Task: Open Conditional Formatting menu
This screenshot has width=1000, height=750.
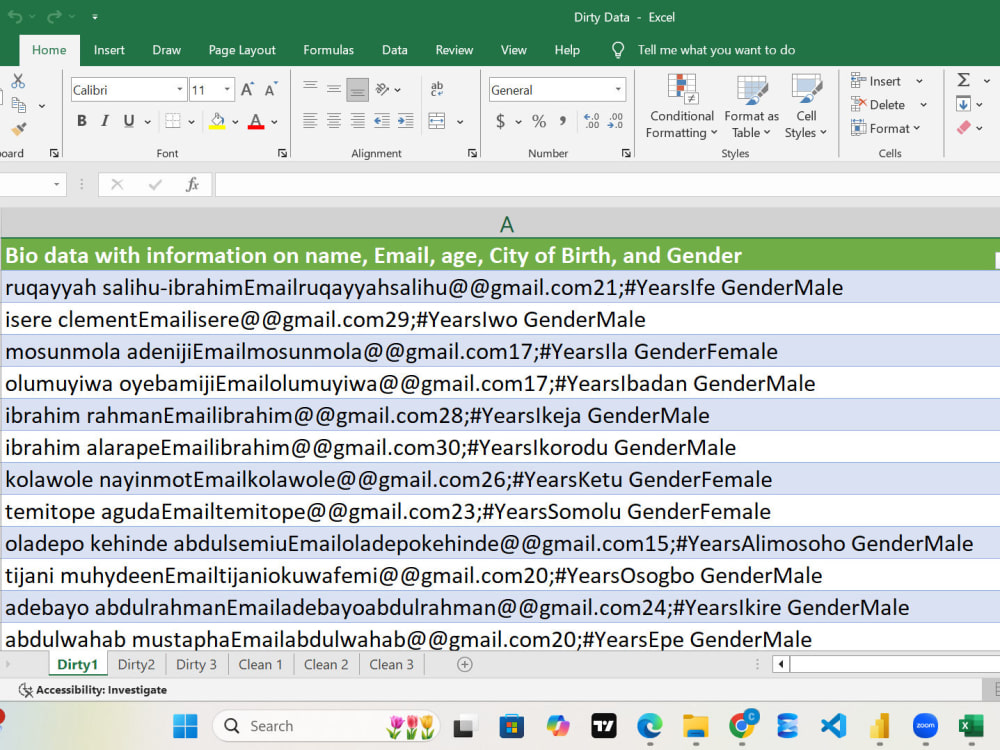Action: coord(682,106)
